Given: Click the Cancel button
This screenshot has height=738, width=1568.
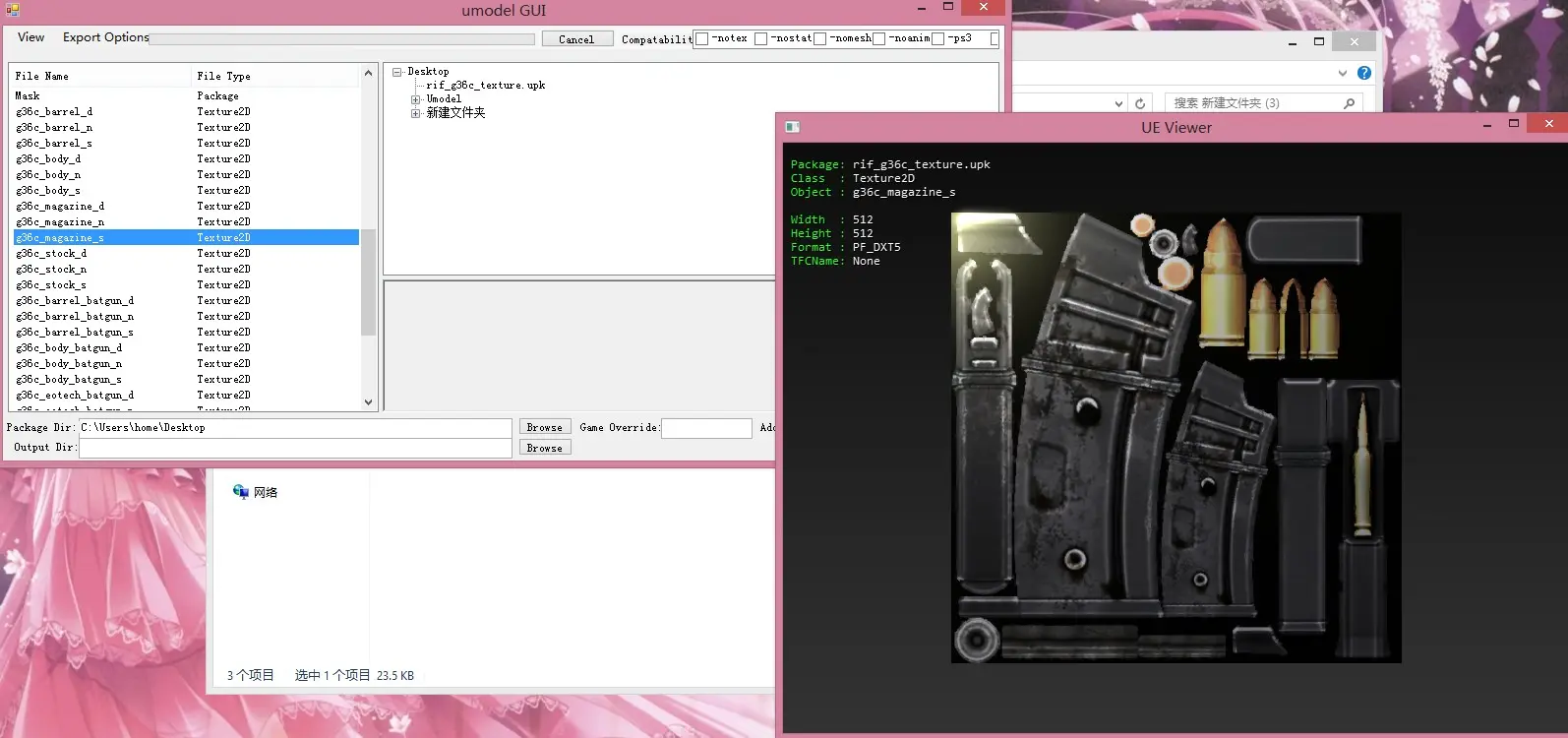Looking at the screenshot, I should pos(576,39).
